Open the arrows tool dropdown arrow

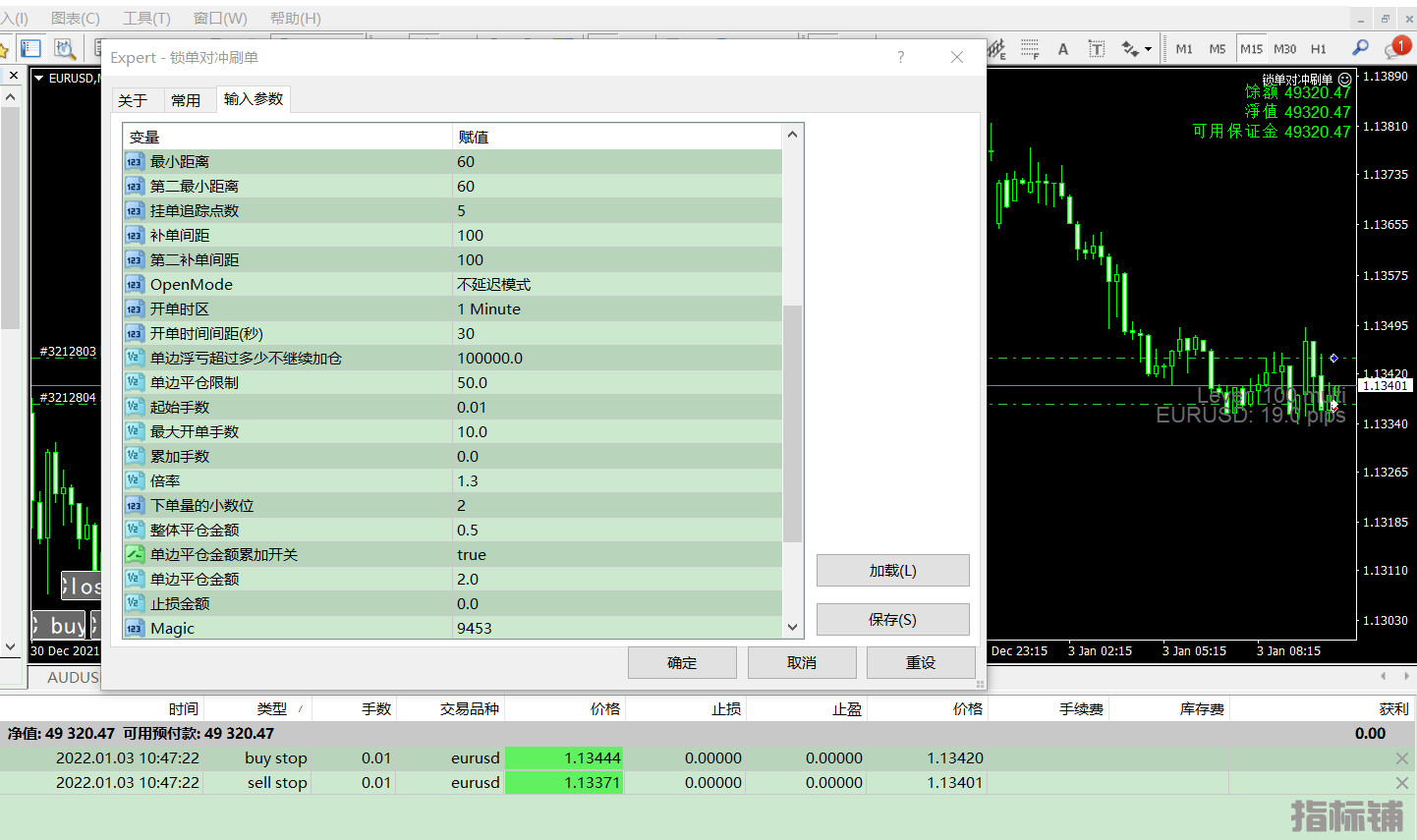click(x=1148, y=49)
